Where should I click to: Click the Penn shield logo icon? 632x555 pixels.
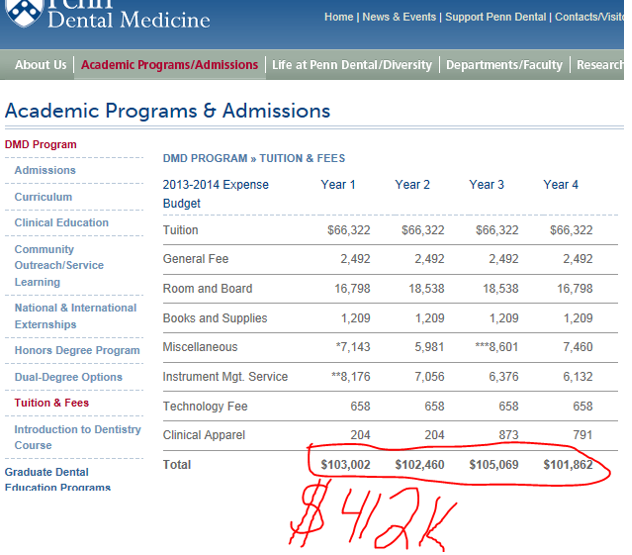(23, 12)
